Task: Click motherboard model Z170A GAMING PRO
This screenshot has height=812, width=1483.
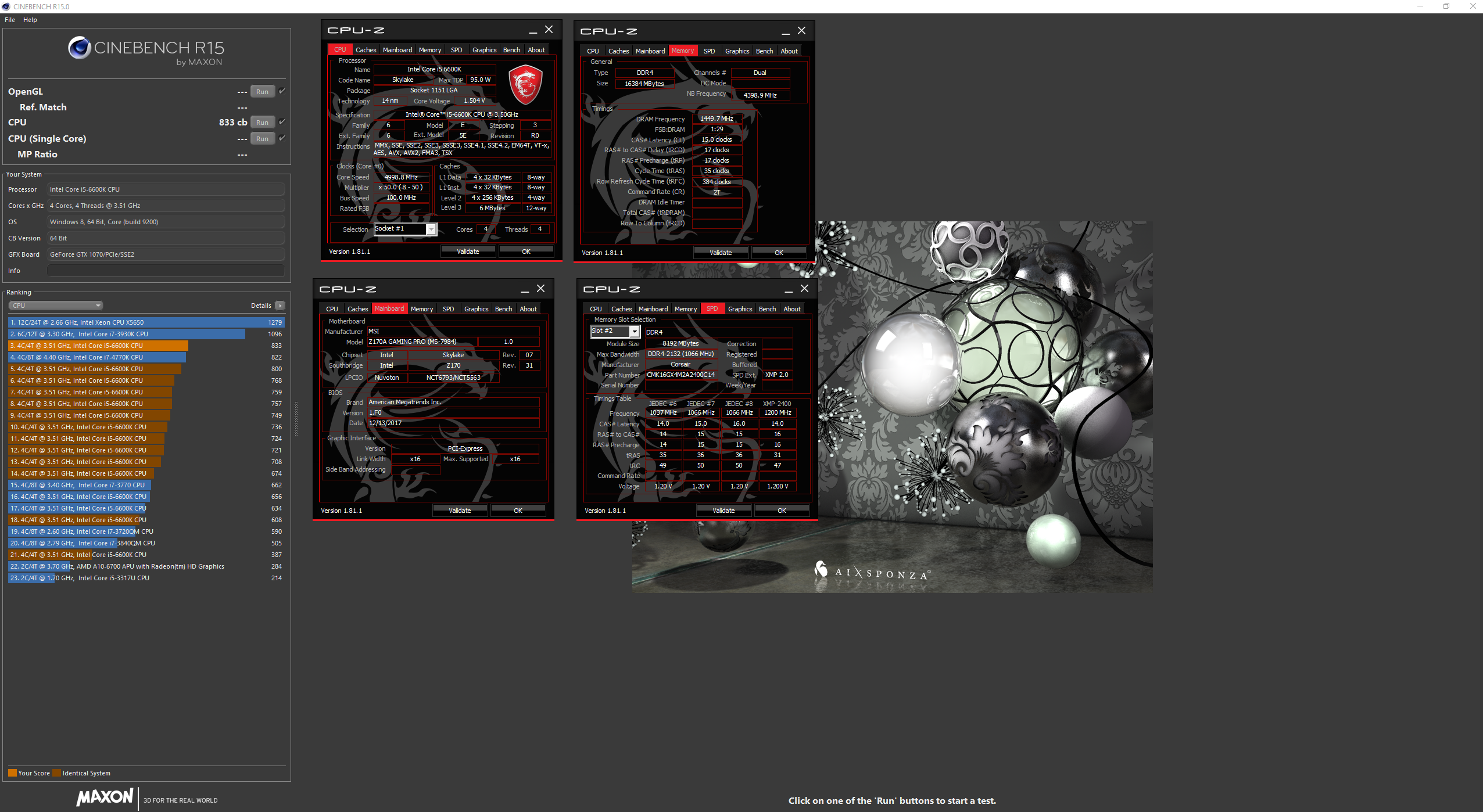Action: coord(422,342)
